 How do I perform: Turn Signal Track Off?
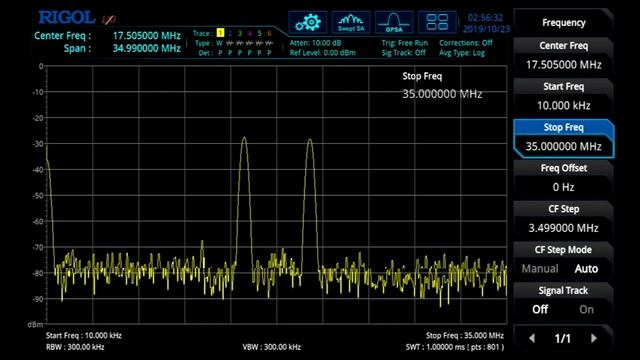(540, 309)
